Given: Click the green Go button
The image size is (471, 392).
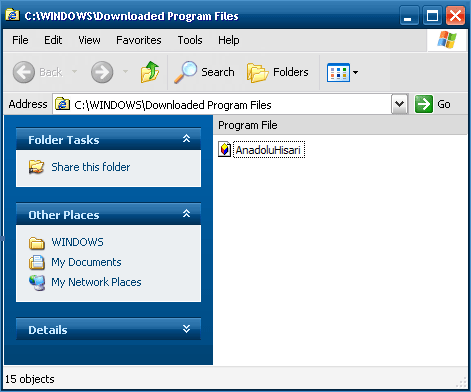Looking at the screenshot, I should [x=433, y=104].
